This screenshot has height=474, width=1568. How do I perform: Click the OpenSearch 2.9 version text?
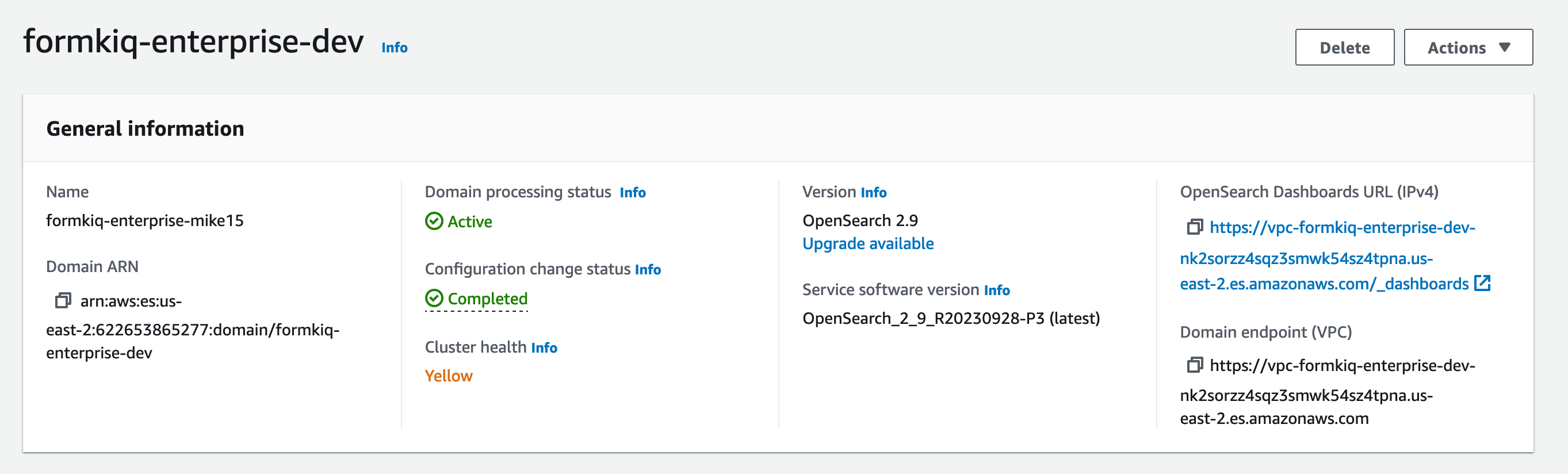(x=860, y=220)
